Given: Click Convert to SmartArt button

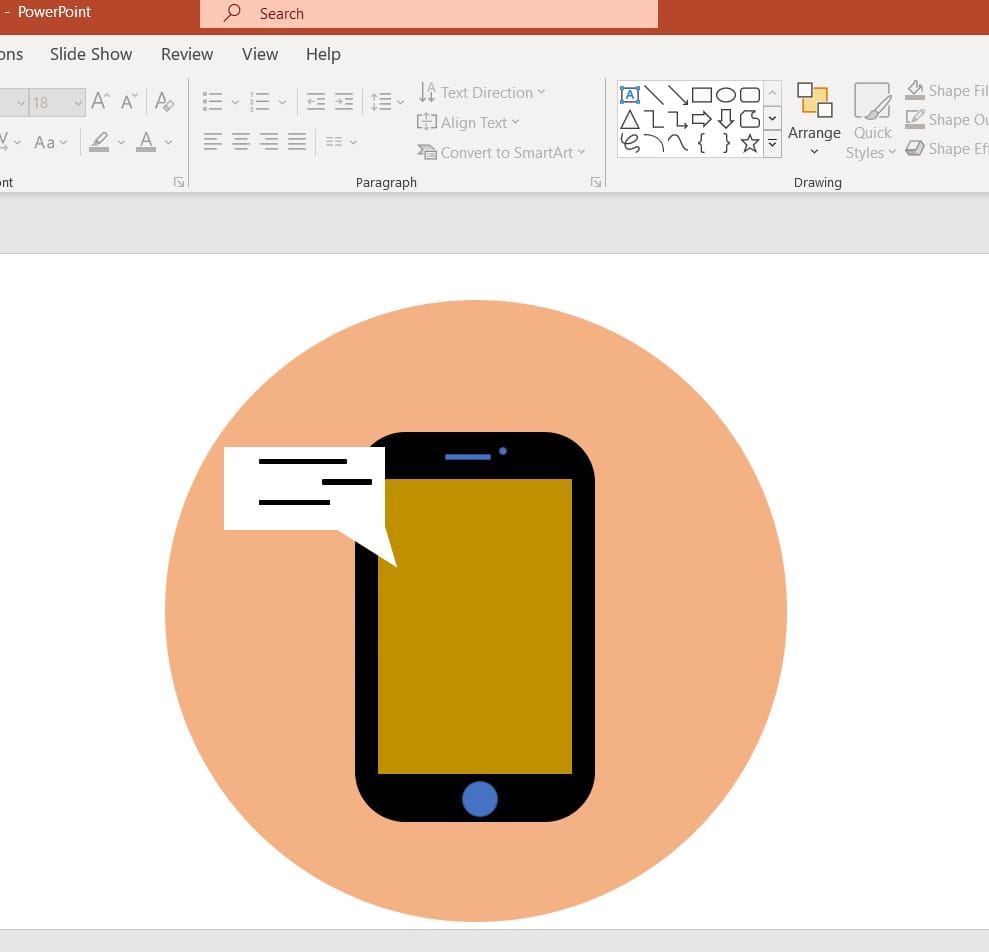Looking at the screenshot, I should pos(501,152).
